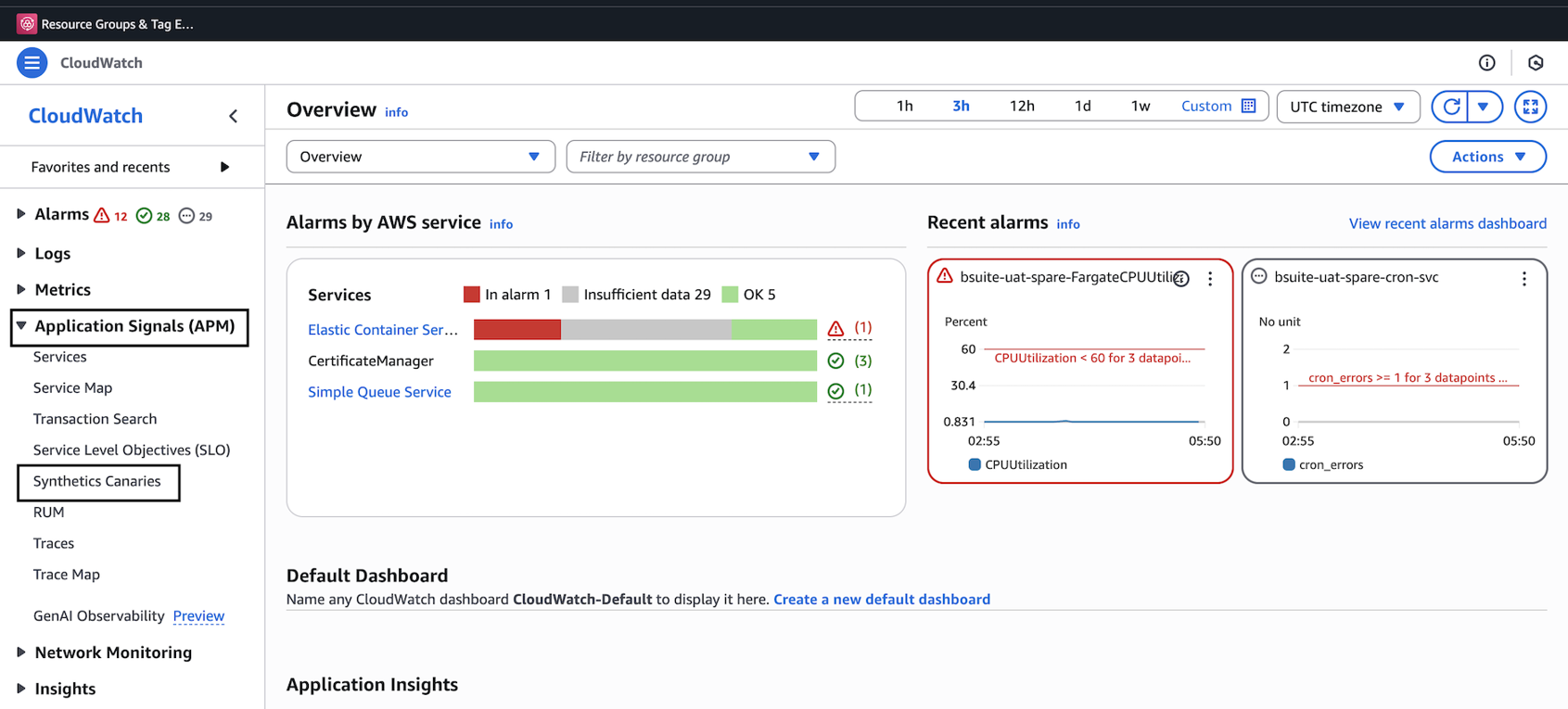Open the custom time range calendar icon
Viewport: 1568px width, 709px height.
(x=1248, y=106)
